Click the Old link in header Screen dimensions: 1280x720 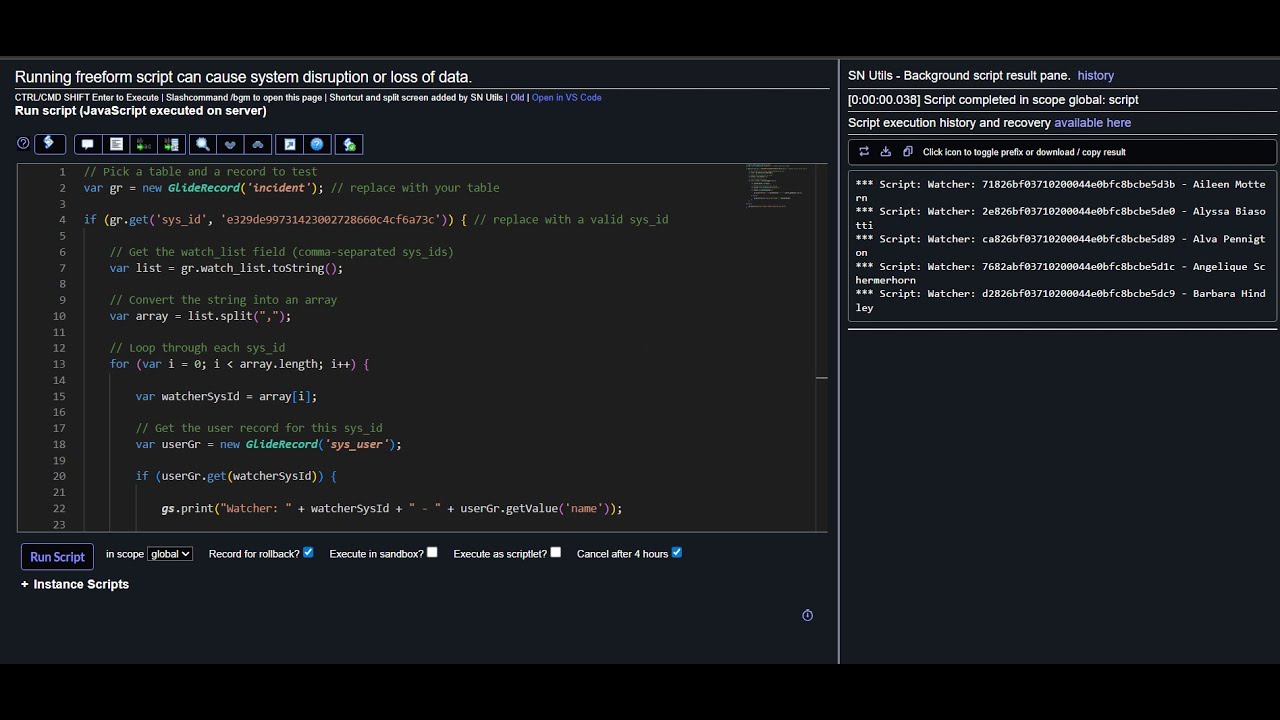pos(517,98)
